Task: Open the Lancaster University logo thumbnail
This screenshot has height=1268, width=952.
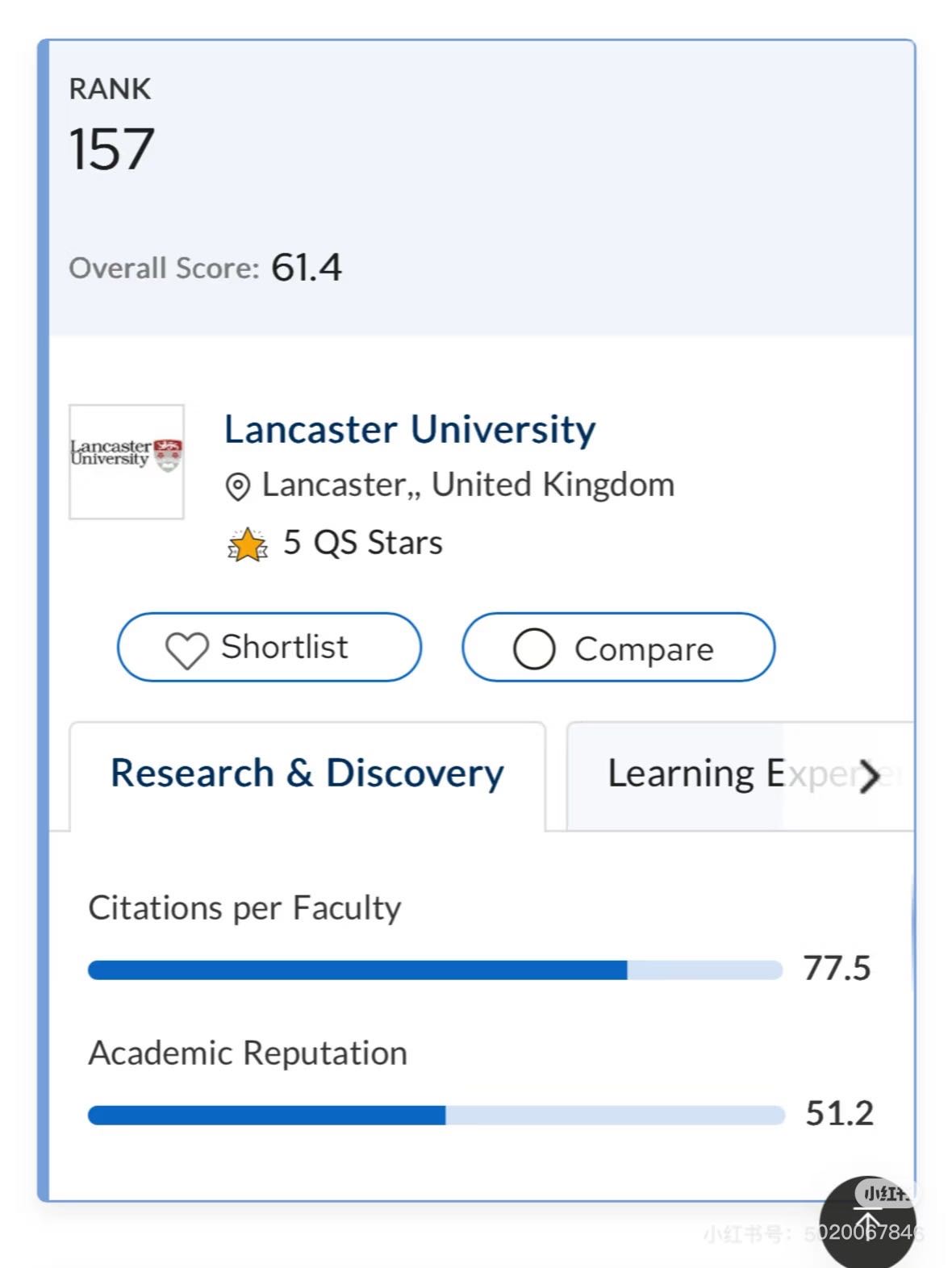Action: [x=127, y=461]
